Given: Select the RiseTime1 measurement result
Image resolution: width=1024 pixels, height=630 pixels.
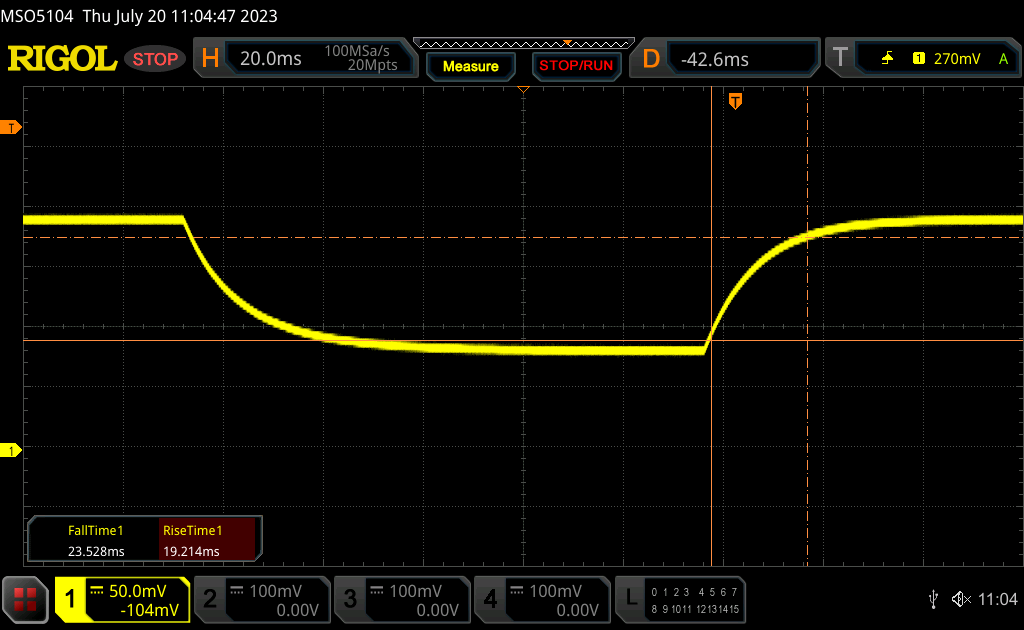Looking at the screenshot, I should point(208,541).
